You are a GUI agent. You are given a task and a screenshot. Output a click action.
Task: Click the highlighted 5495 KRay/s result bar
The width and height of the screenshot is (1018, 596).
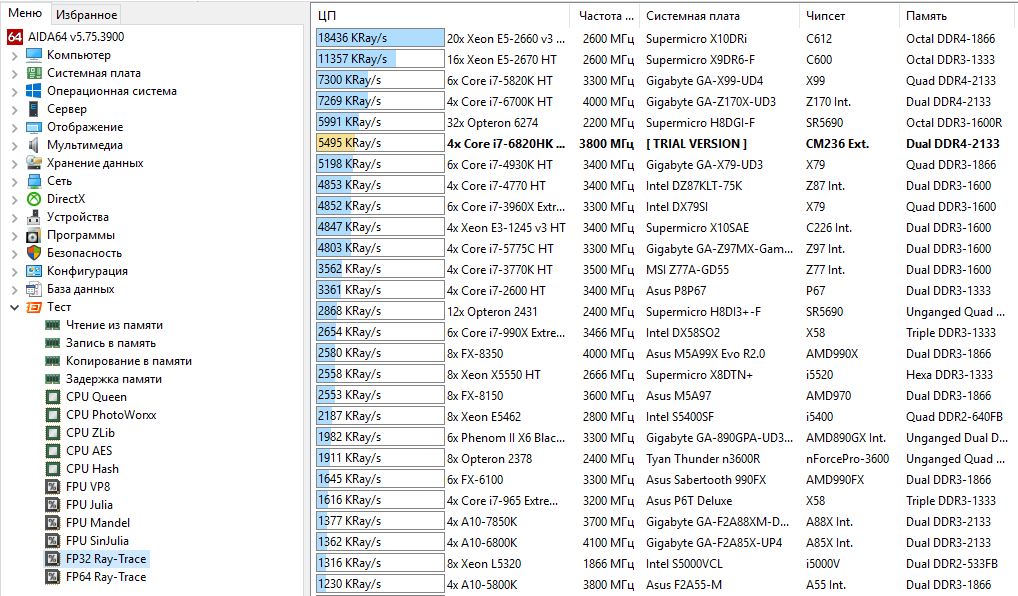pos(380,143)
